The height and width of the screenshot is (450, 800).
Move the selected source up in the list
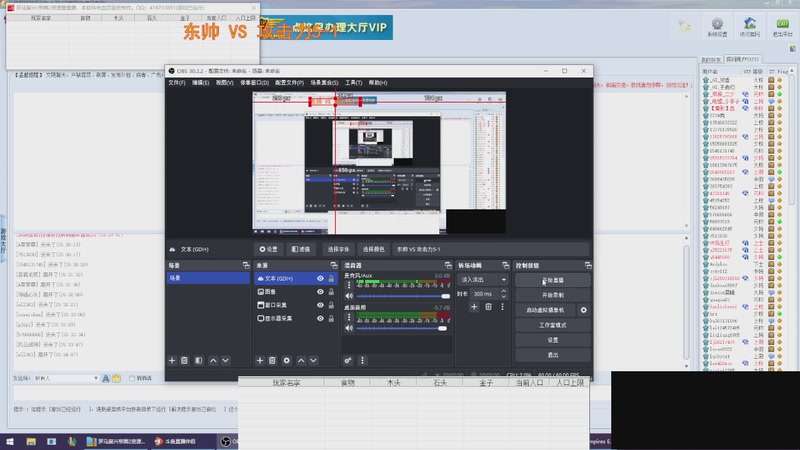click(x=301, y=361)
